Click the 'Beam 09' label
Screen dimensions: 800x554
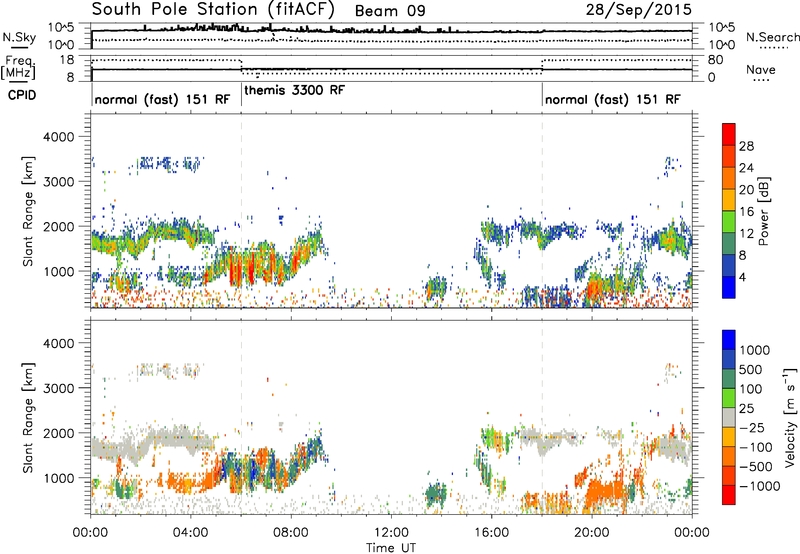pos(390,11)
